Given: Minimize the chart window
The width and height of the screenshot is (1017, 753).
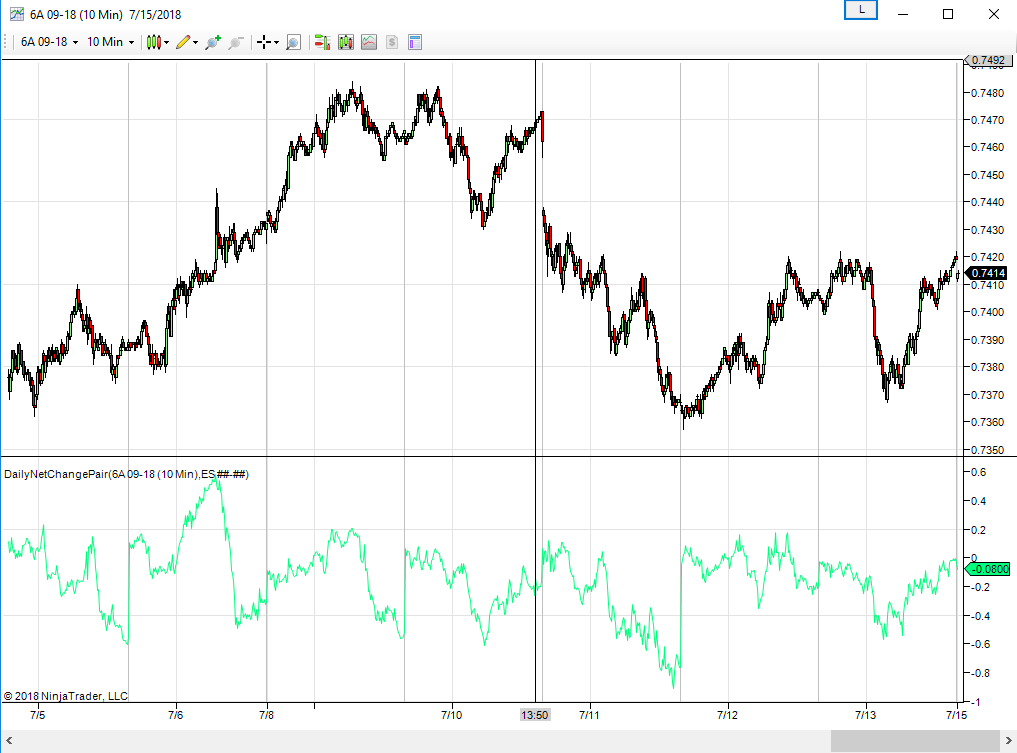Looking at the screenshot, I should (902, 14).
